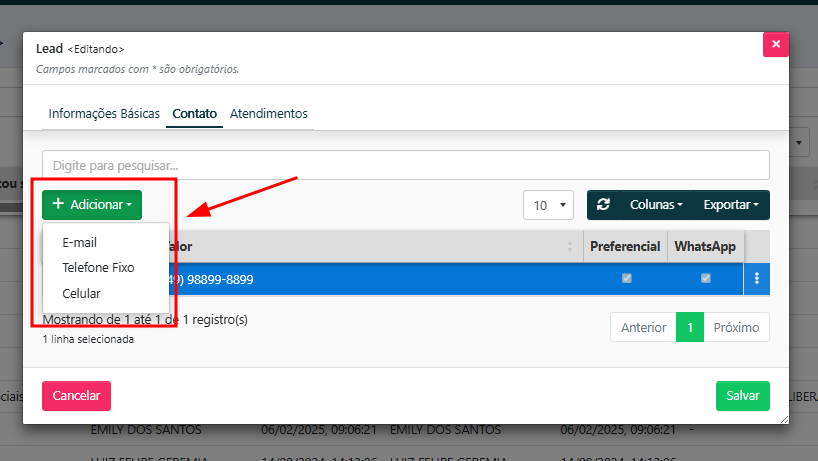Screen dimensions: 818x461
Task: Change the page size selector showing 10
Action: (x=547, y=205)
